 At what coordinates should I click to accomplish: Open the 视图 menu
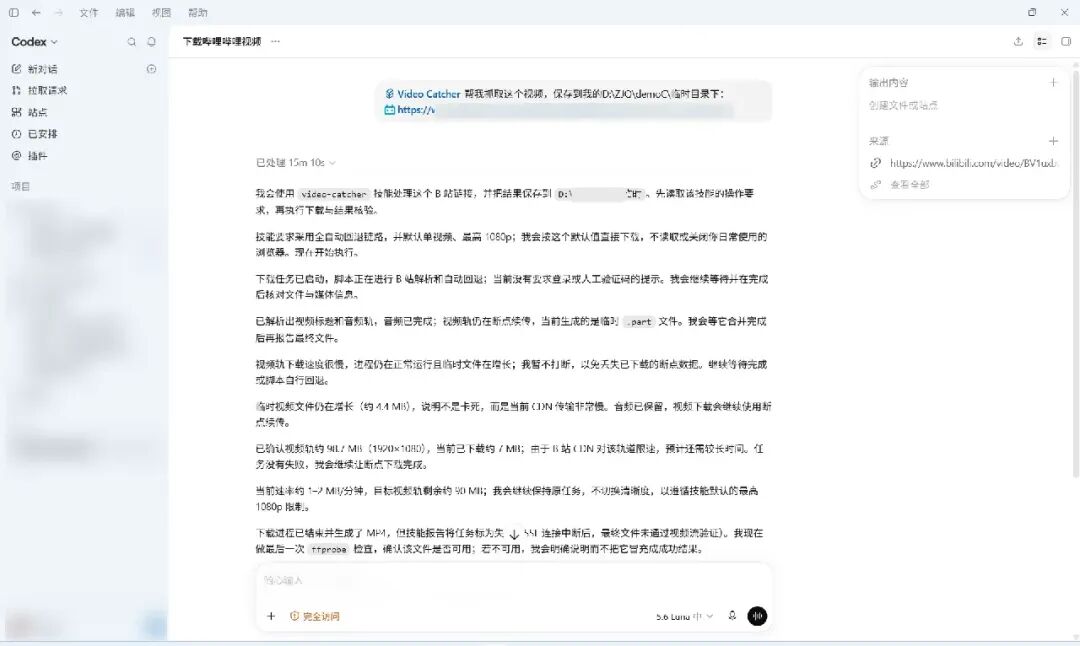[161, 12]
